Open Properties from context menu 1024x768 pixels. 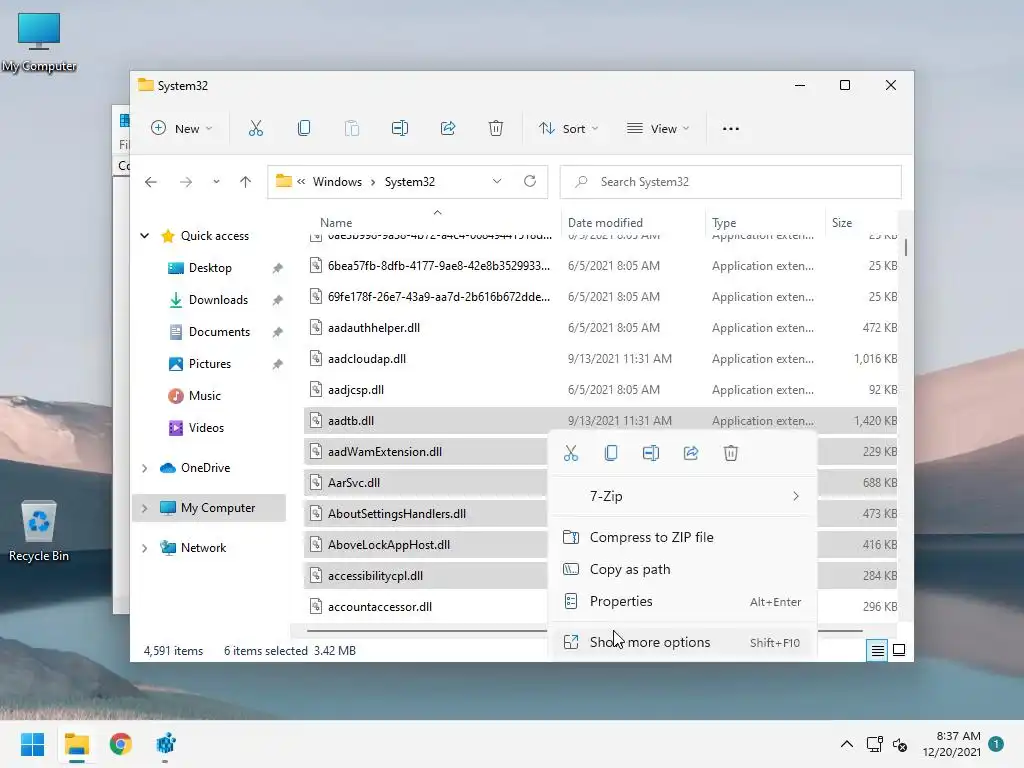[x=682, y=601]
